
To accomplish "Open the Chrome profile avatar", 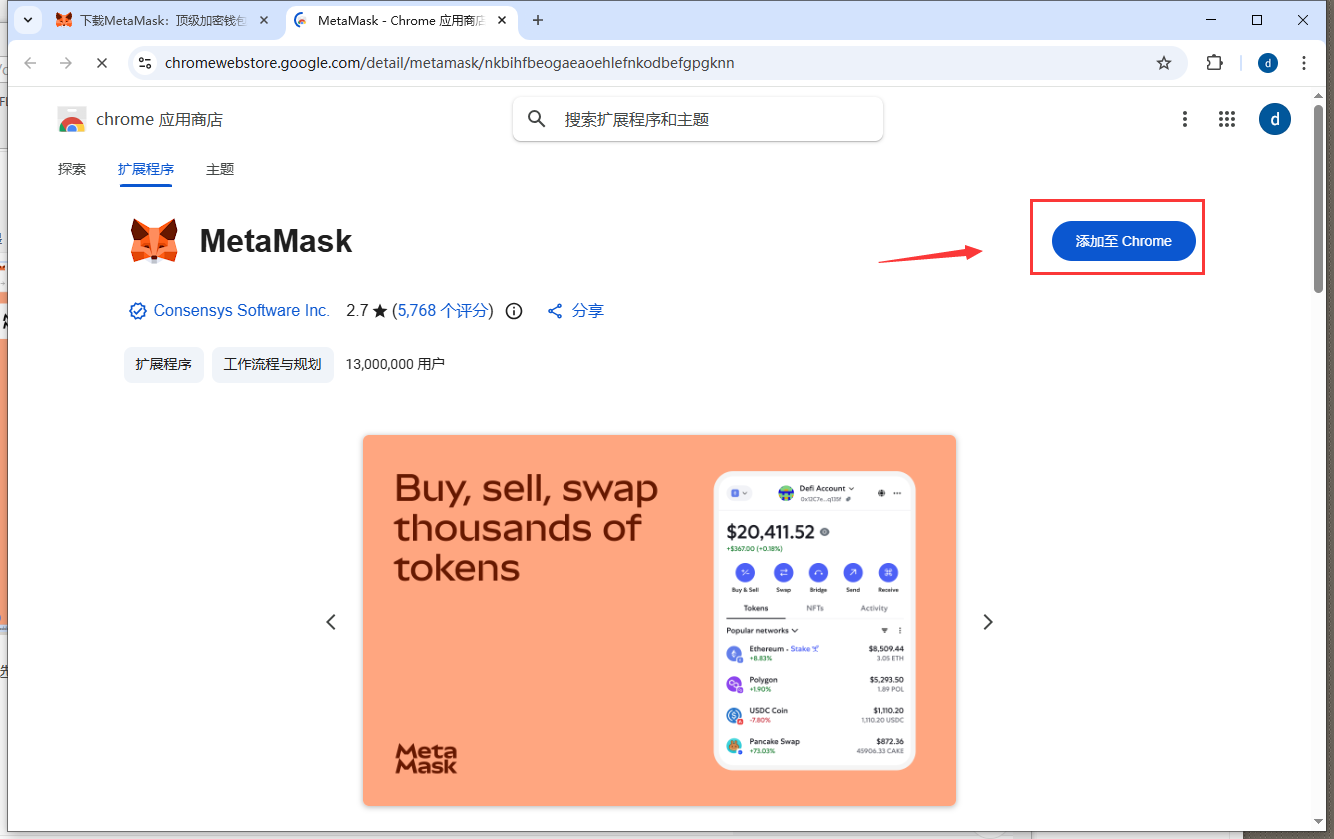I will coord(1268,63).
